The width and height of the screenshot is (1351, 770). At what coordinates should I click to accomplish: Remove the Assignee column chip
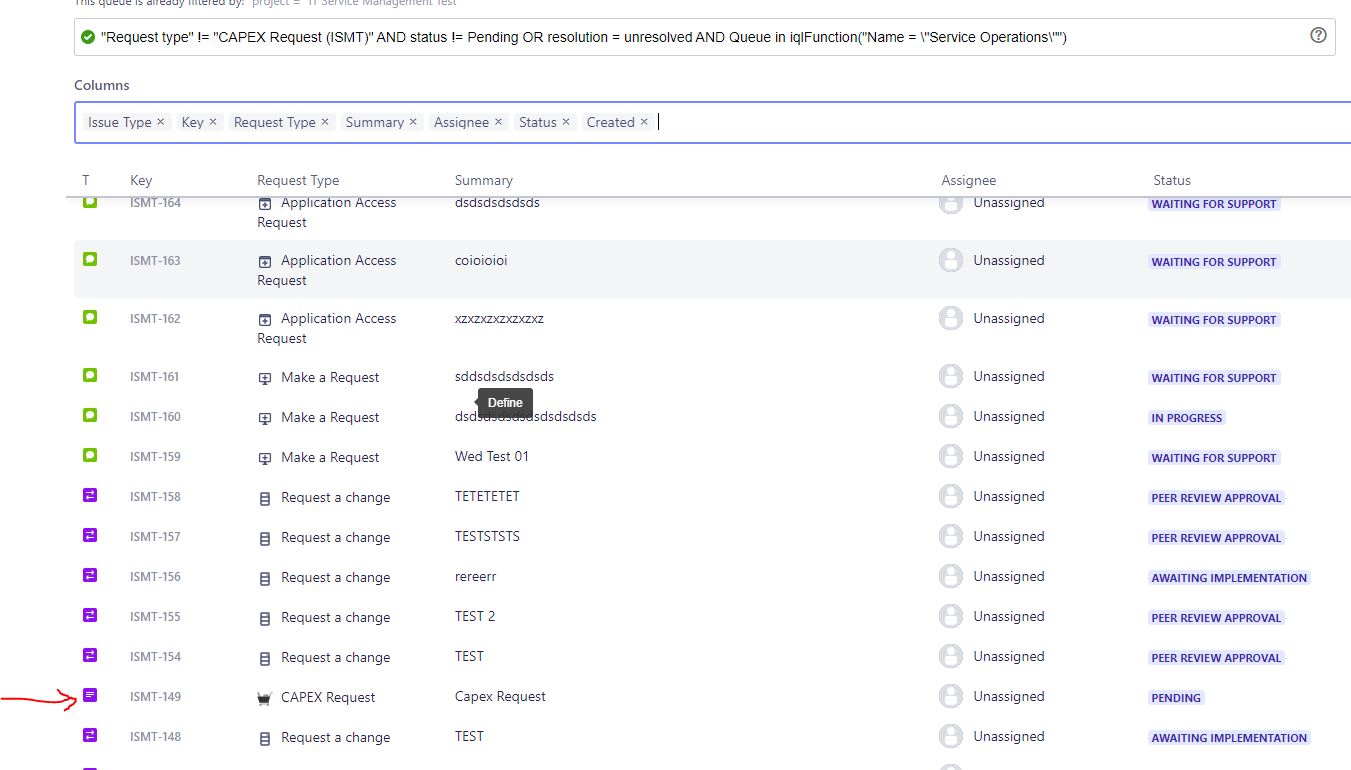coord(498,121)
